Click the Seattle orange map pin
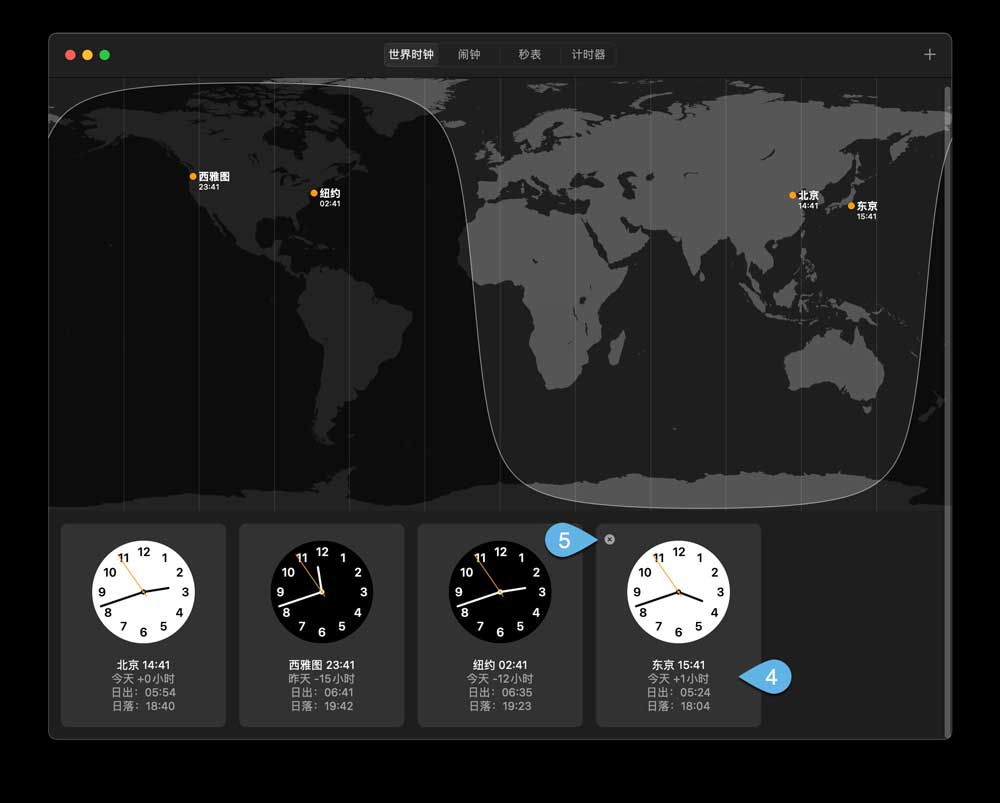 (193, 177)
